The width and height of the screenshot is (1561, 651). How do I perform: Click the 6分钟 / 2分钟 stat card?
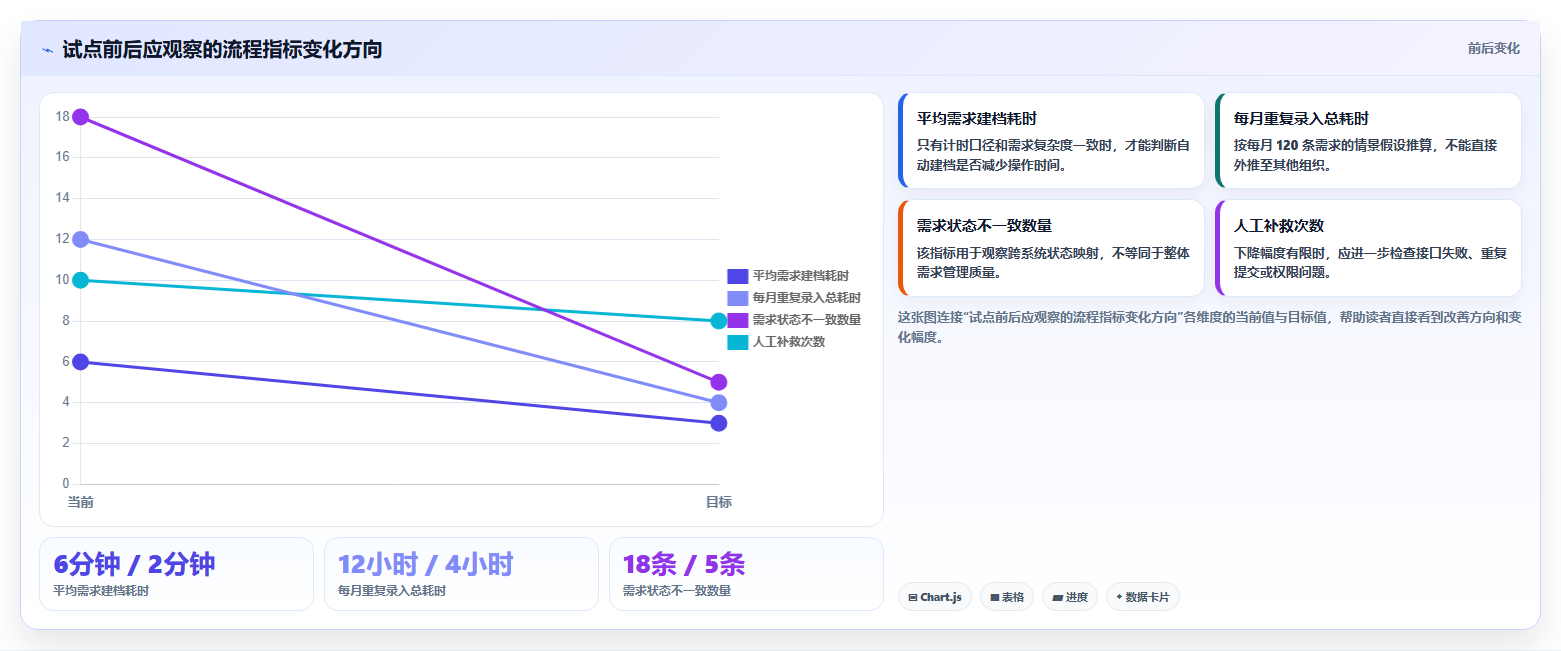click(x=176, y=574)
